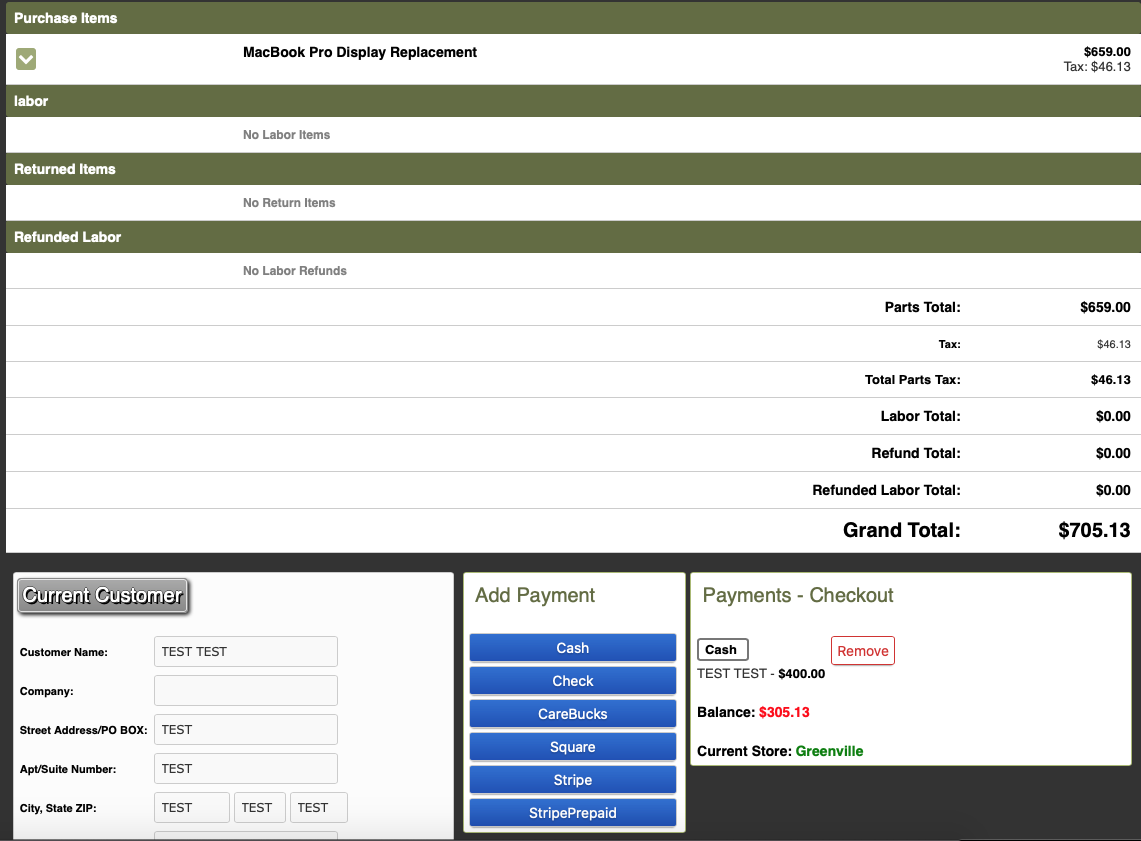
Task: Choose Square as payment method
Action: (x=572, y=747)
